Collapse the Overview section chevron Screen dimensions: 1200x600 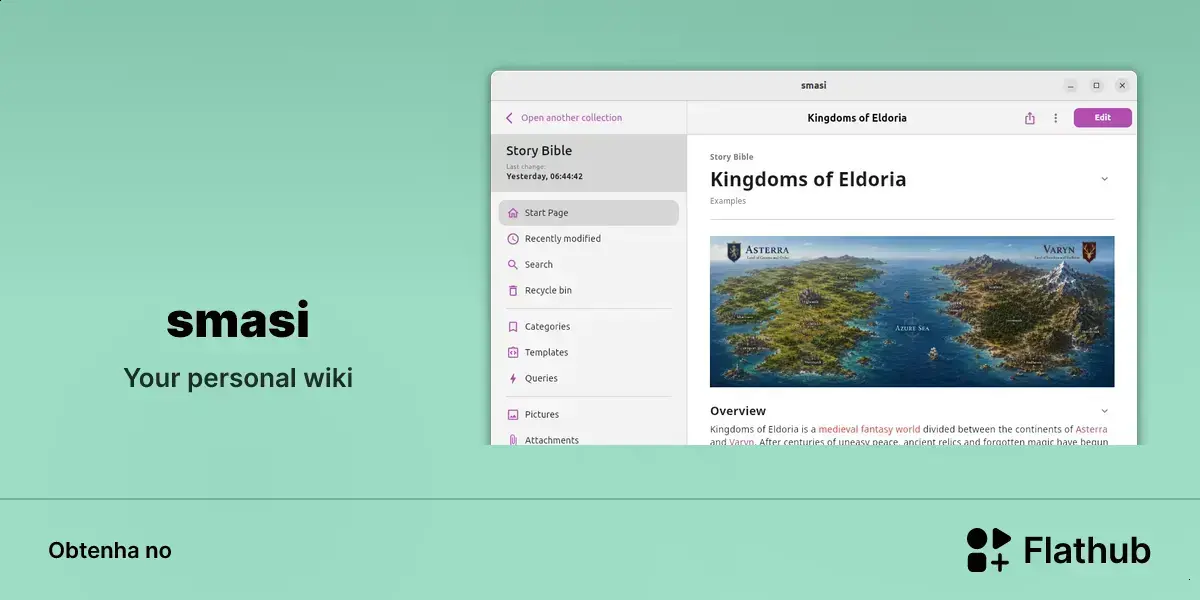[1105, 411]
